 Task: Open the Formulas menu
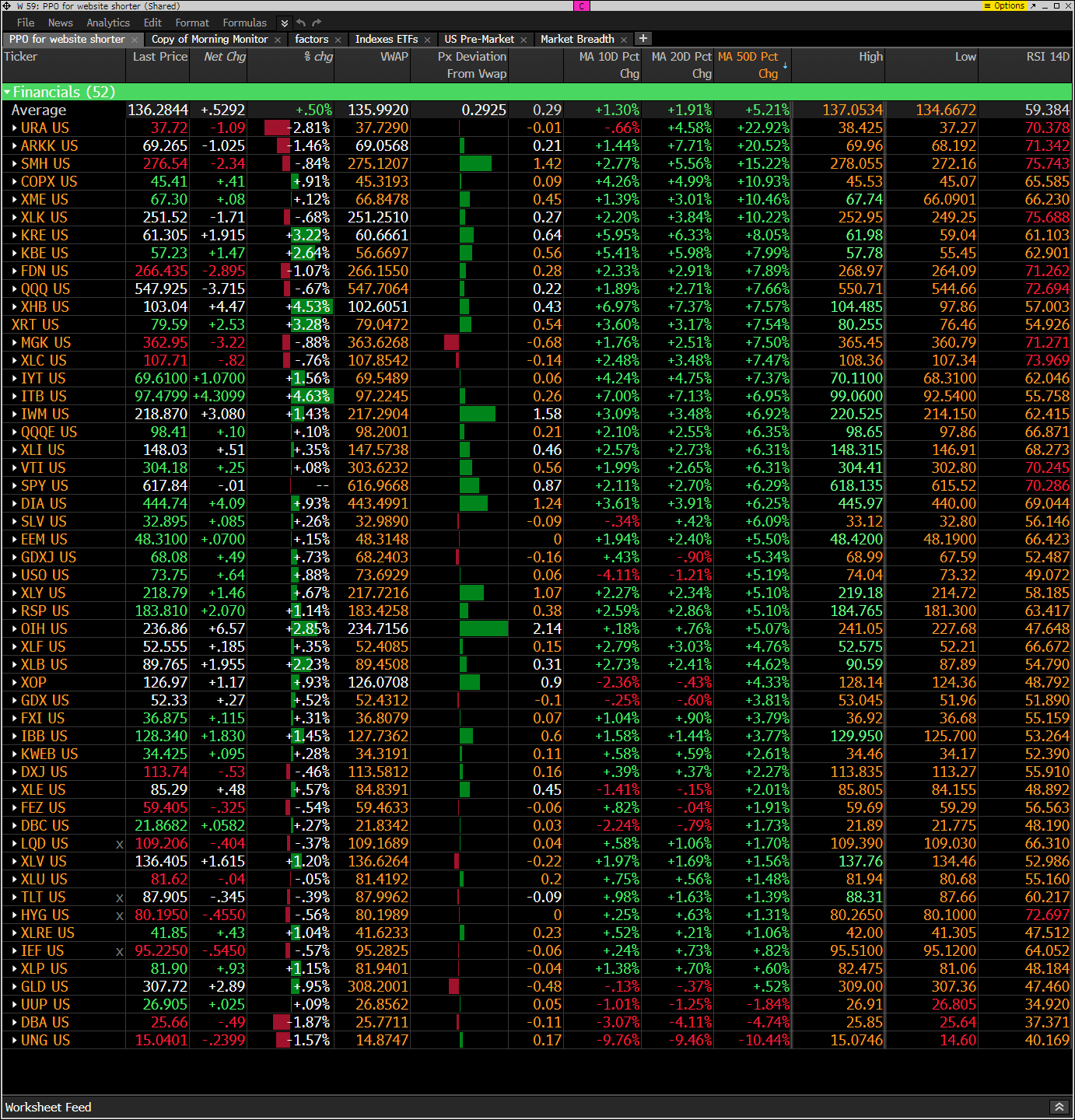click(244, 23)
